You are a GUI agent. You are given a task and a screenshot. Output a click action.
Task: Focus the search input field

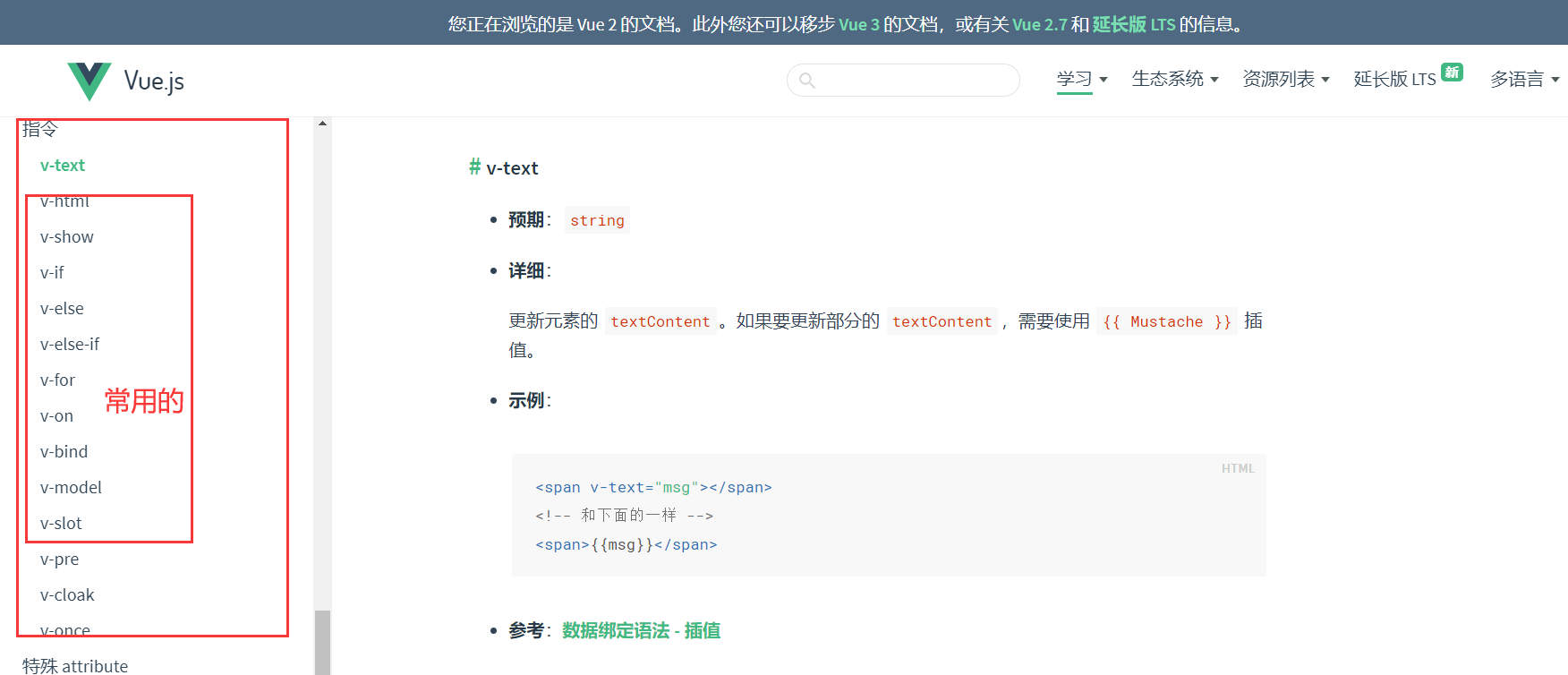tap(903, 80)
